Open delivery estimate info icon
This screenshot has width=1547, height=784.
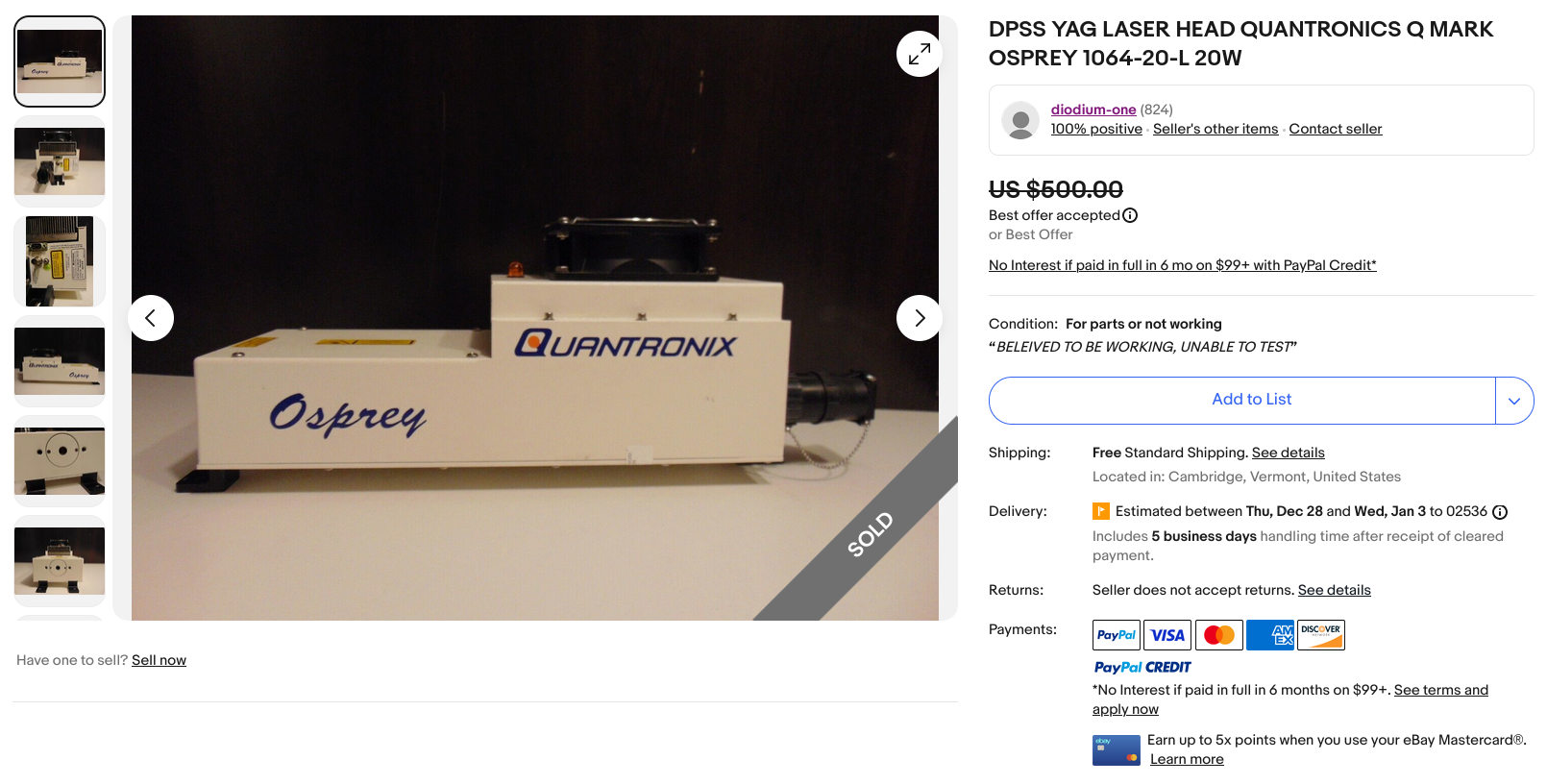(1500, 512)
